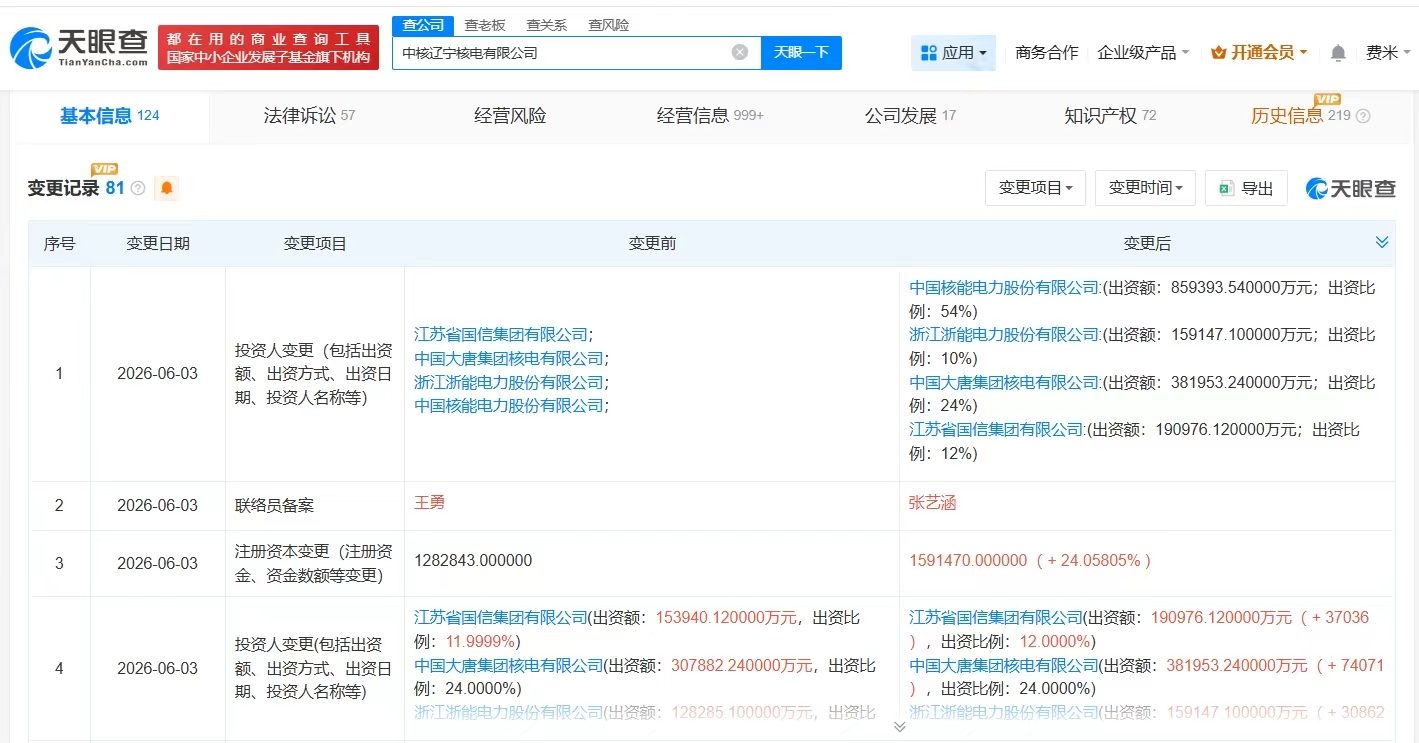Open 江苏省国信集团有限公司 in row 1 变更后 cell
The width and height of the screenshot is (1419, 743).
click(x=996, y=430)
